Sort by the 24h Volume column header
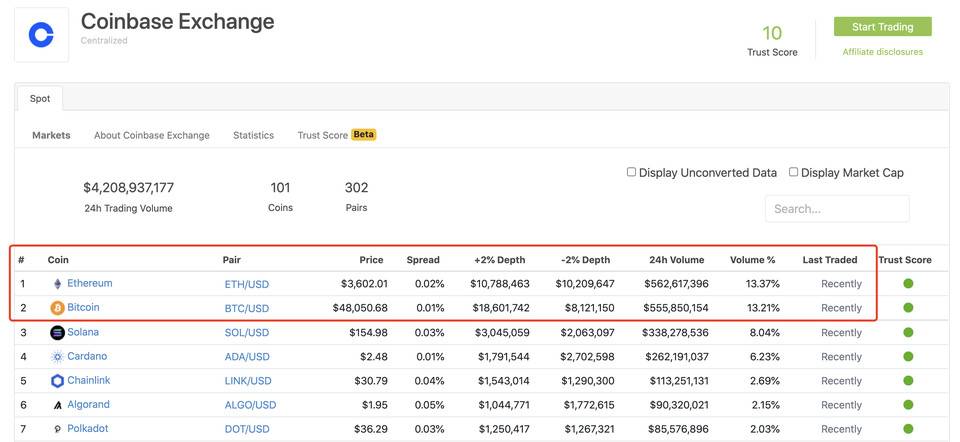Viewport: 960px width, 442px height. coord(677,260)
